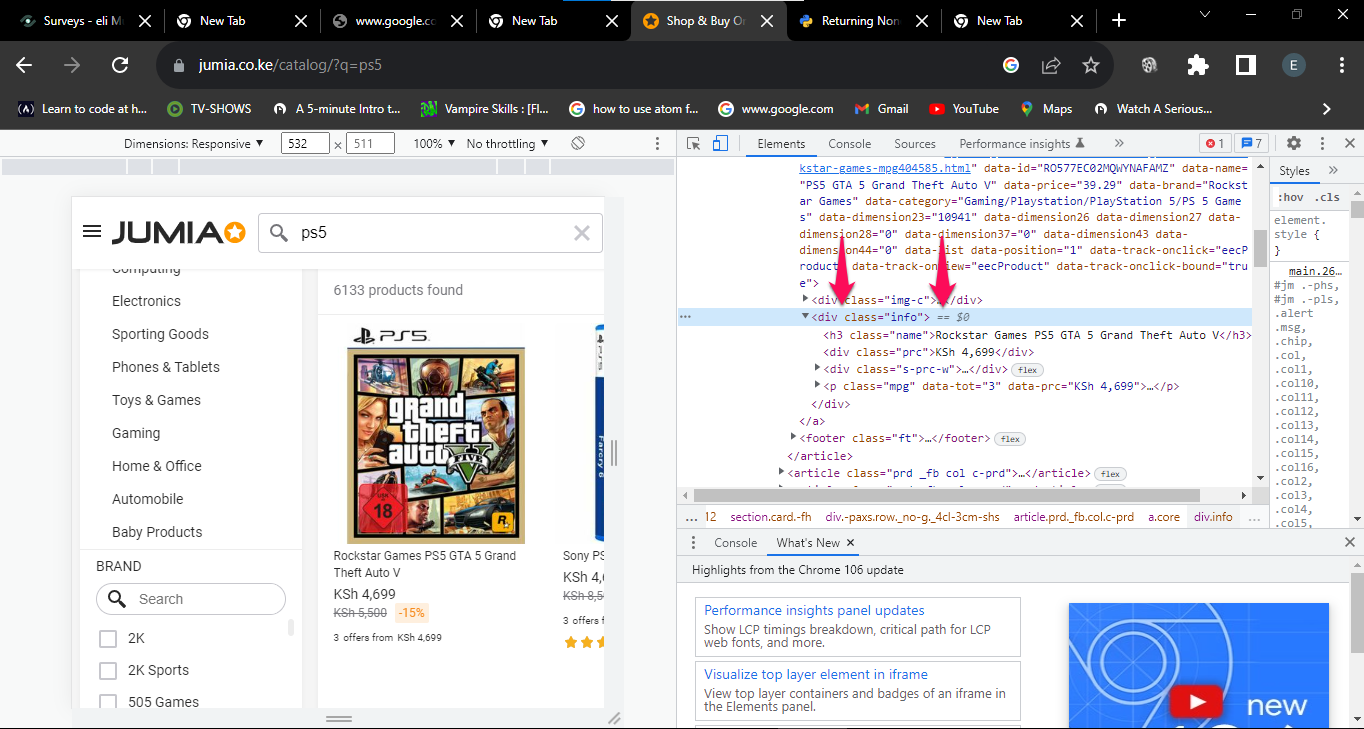Open DevTools settings gear

pos(1293,143)
